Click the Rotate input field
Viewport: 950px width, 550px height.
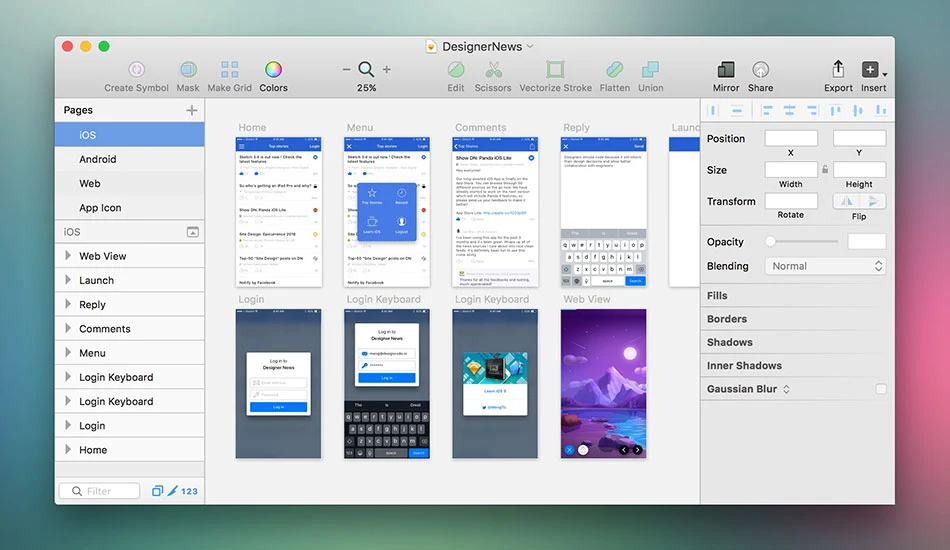pyautogui.click(x=791, y=201)
